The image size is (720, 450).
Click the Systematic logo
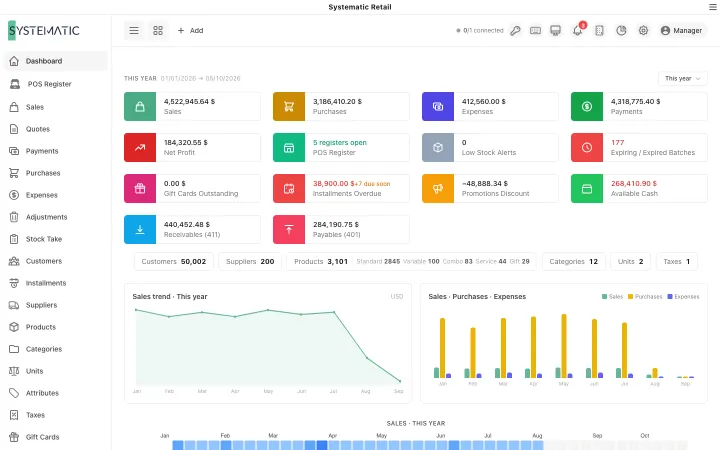44,30
